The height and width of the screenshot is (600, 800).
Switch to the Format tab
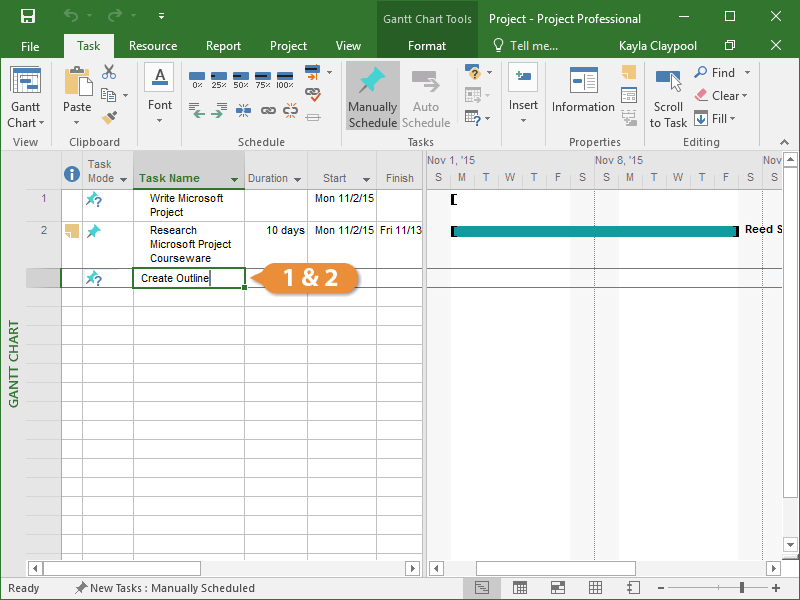[427, 46]
